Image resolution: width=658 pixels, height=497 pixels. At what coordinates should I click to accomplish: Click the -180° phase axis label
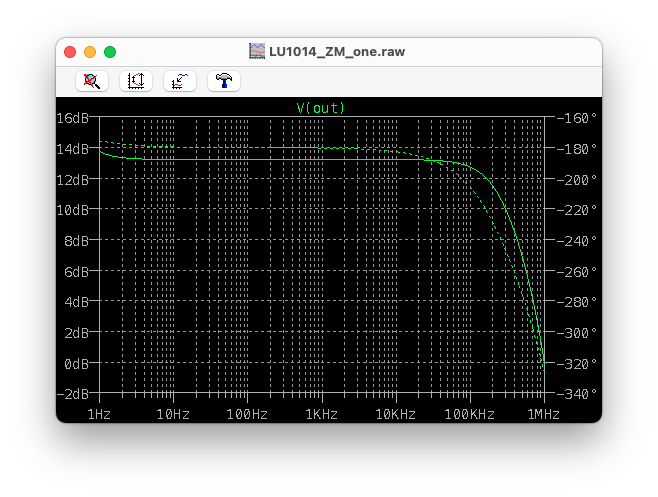pos(577,149)
